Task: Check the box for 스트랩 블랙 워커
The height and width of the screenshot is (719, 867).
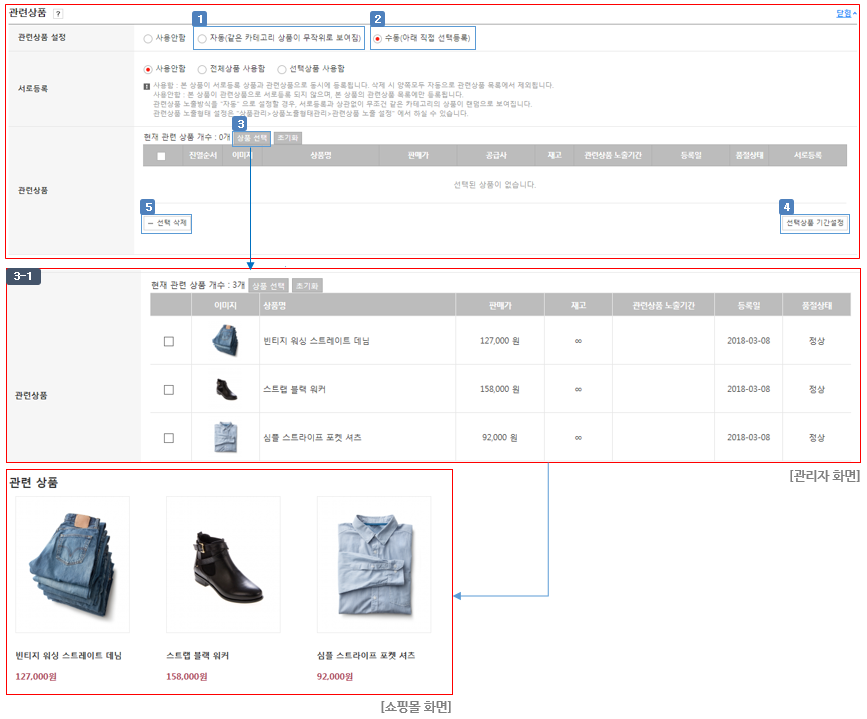Action: pos(169,390)
